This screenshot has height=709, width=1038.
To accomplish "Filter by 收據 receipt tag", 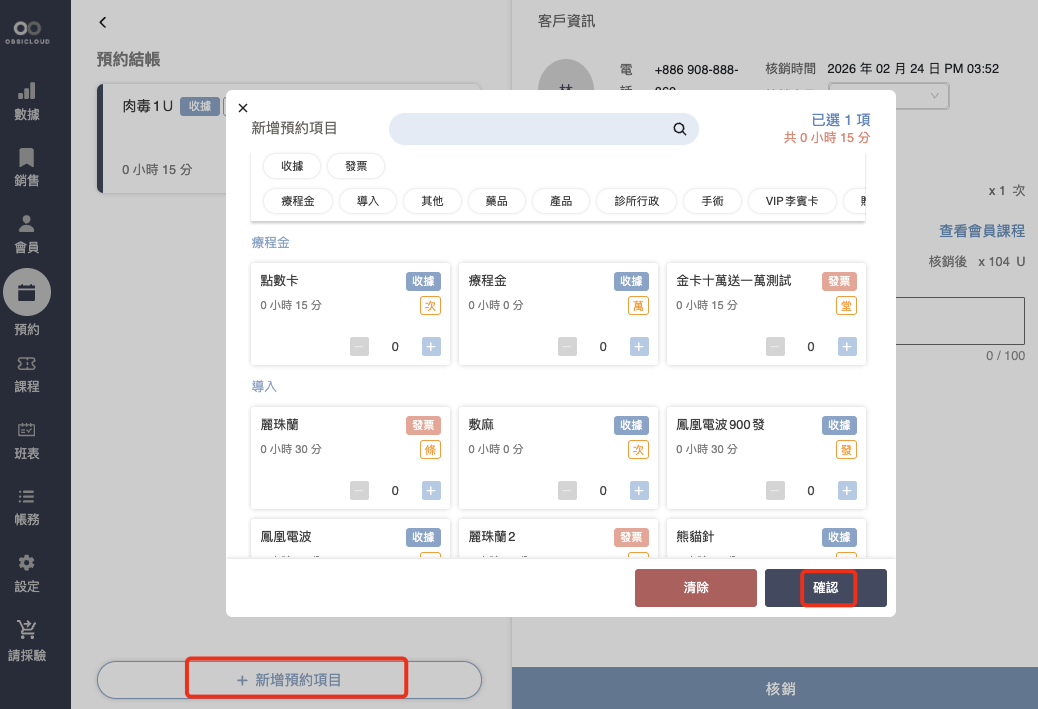I will click(x=292, y=166).
